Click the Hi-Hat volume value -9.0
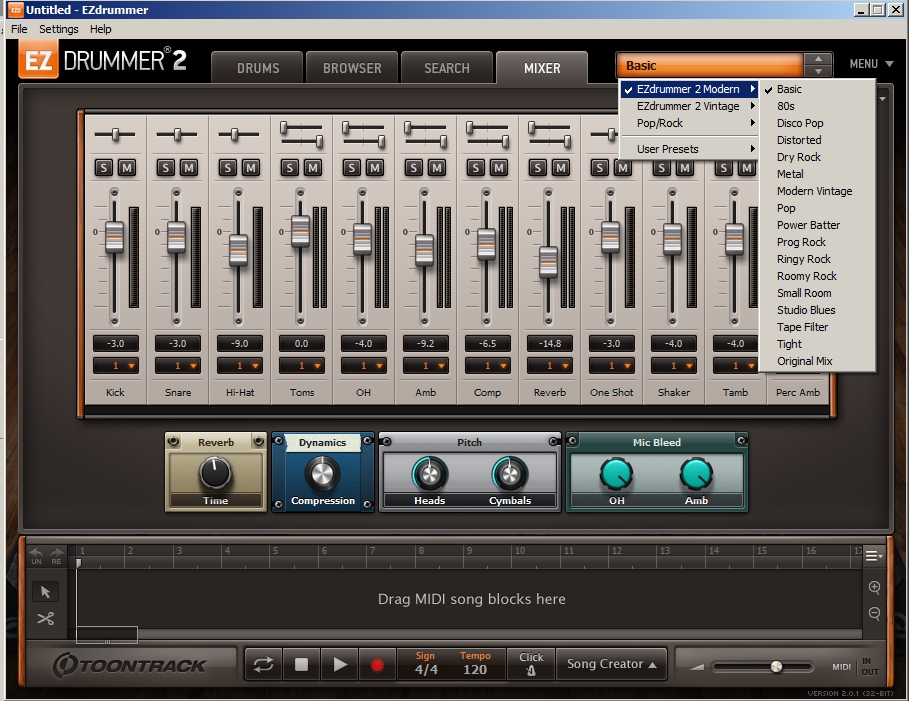909x701 pixels. tap(239, 343)
